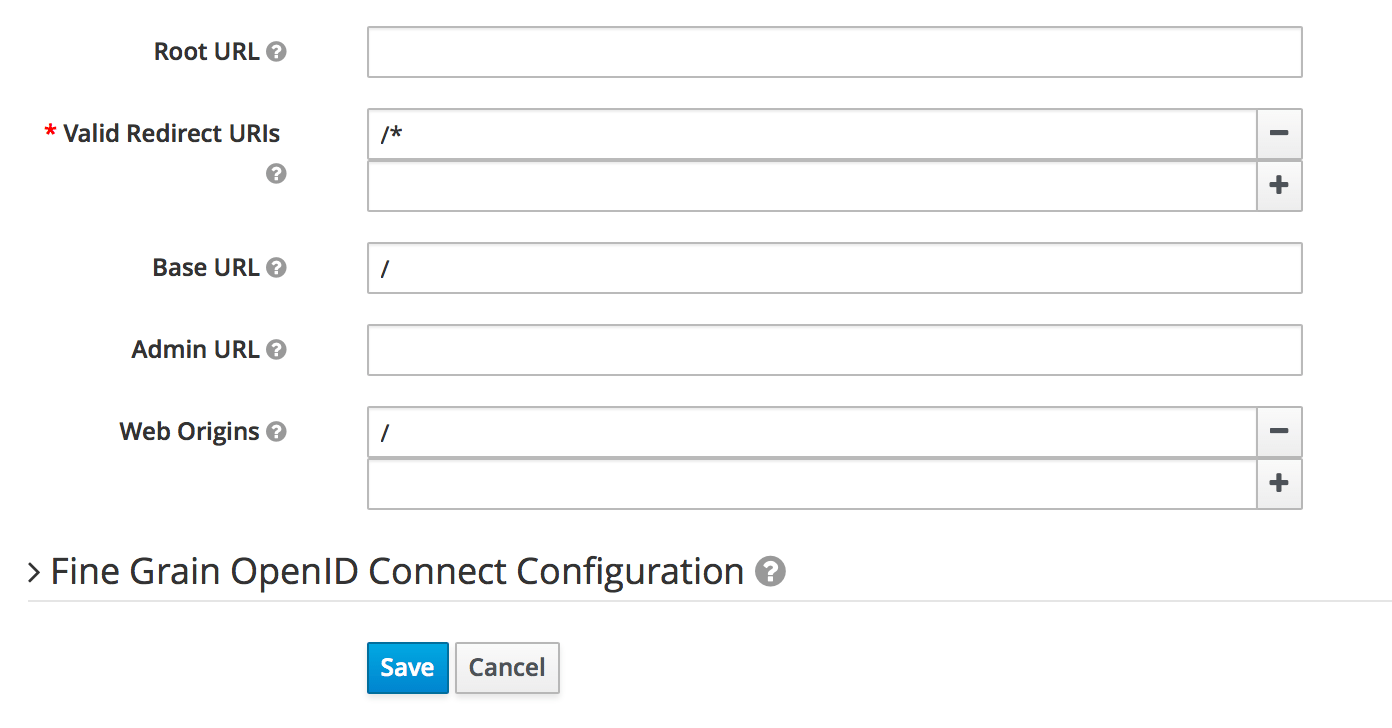Open the Root URL help tooltip icon
Screen dimensions: 1392x728
(277, 52)
